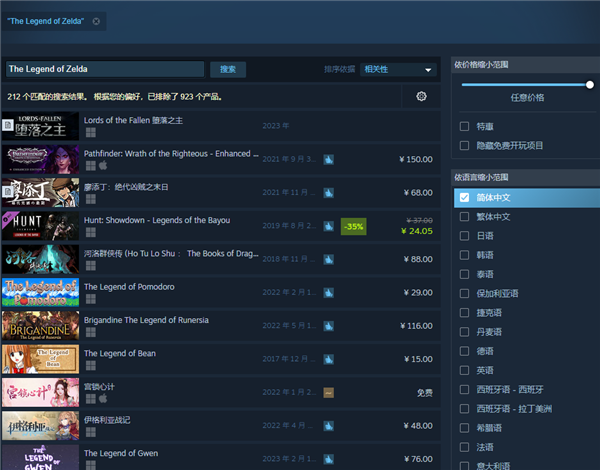Check the 希腊语 language filter
Image resolution: width=600 pixels, height=470 pixels.
click(x=464, y=428)
